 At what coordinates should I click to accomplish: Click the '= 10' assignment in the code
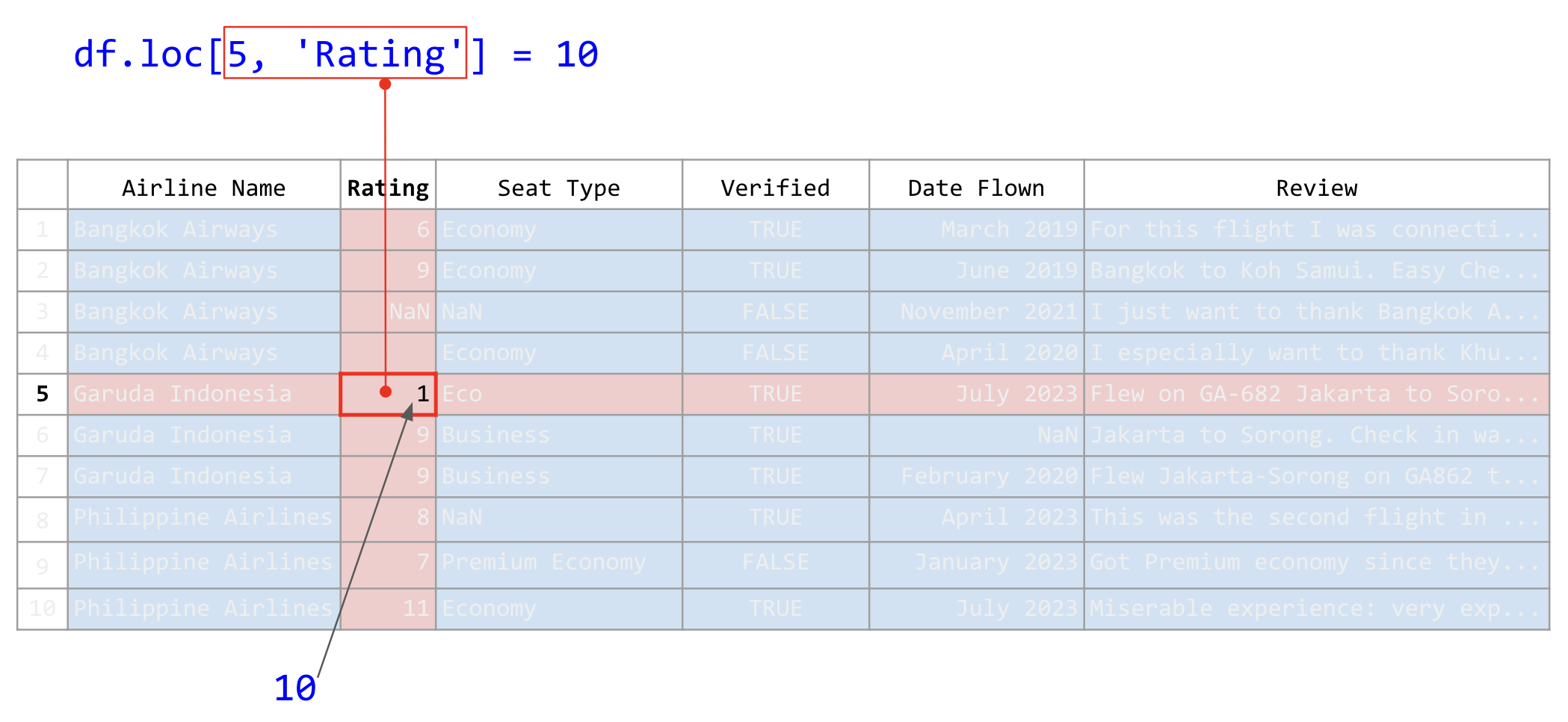click(555, 54)
